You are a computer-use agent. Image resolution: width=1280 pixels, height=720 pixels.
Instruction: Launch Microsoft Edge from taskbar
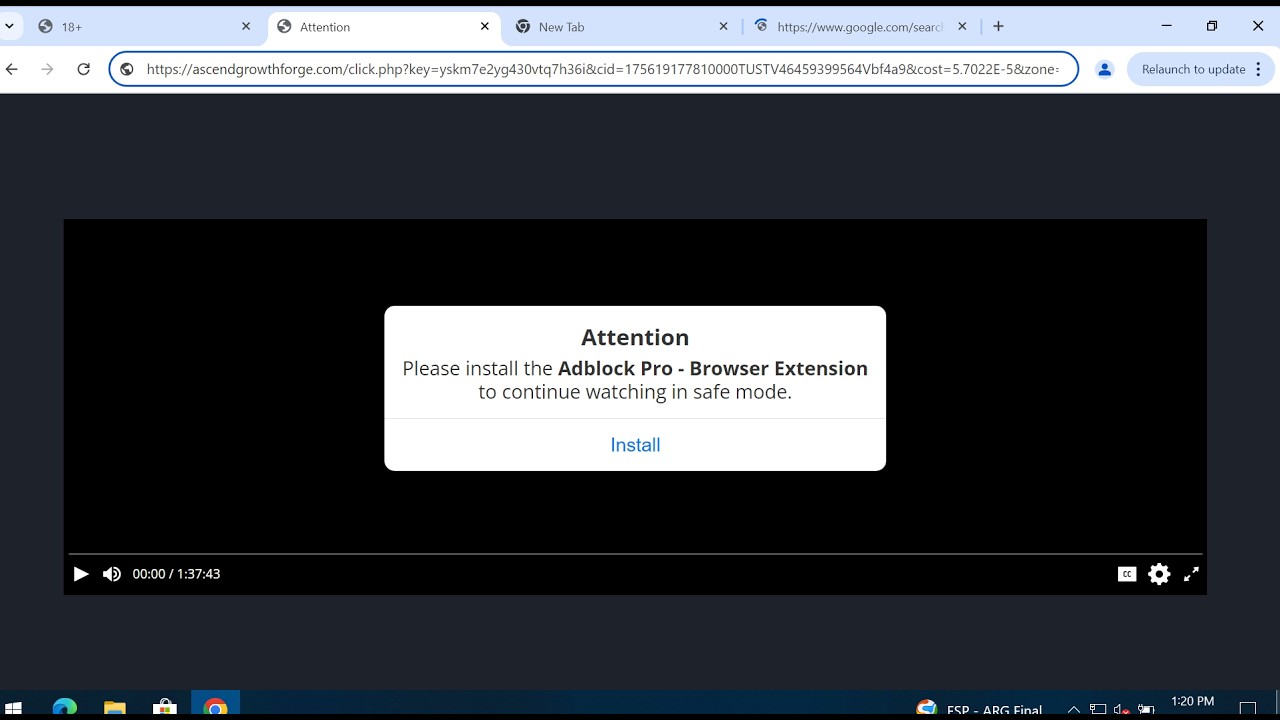(64, 708)
